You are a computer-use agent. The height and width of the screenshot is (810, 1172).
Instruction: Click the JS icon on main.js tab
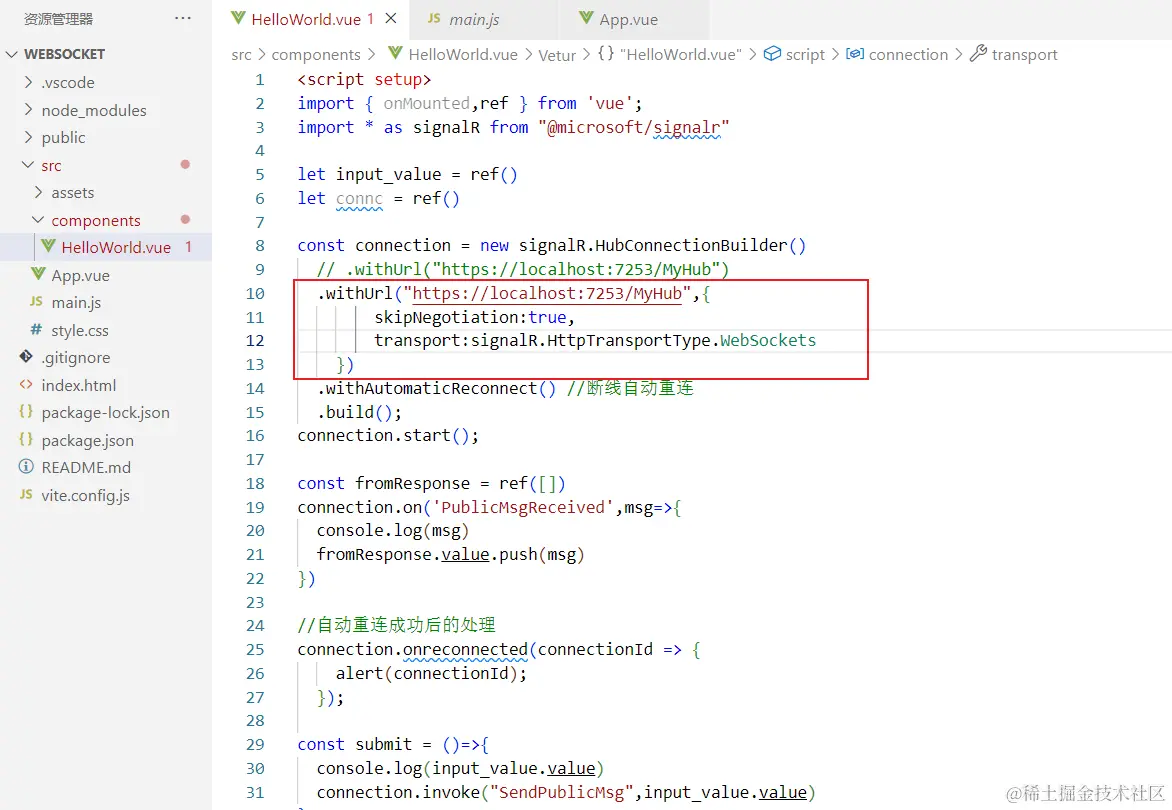click(x=434, y=18)
